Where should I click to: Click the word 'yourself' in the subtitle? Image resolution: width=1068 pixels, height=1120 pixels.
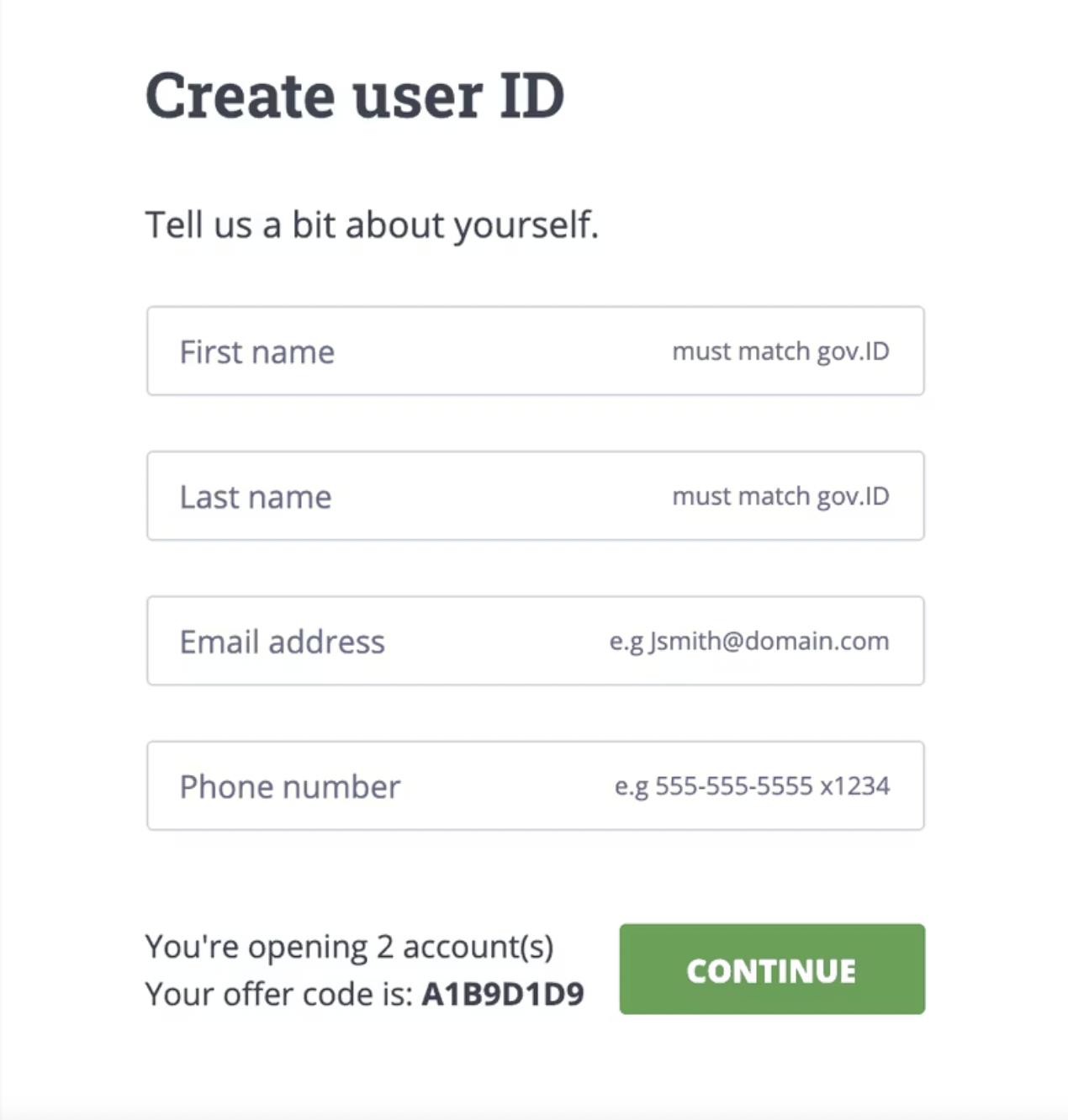pos(526,225)
